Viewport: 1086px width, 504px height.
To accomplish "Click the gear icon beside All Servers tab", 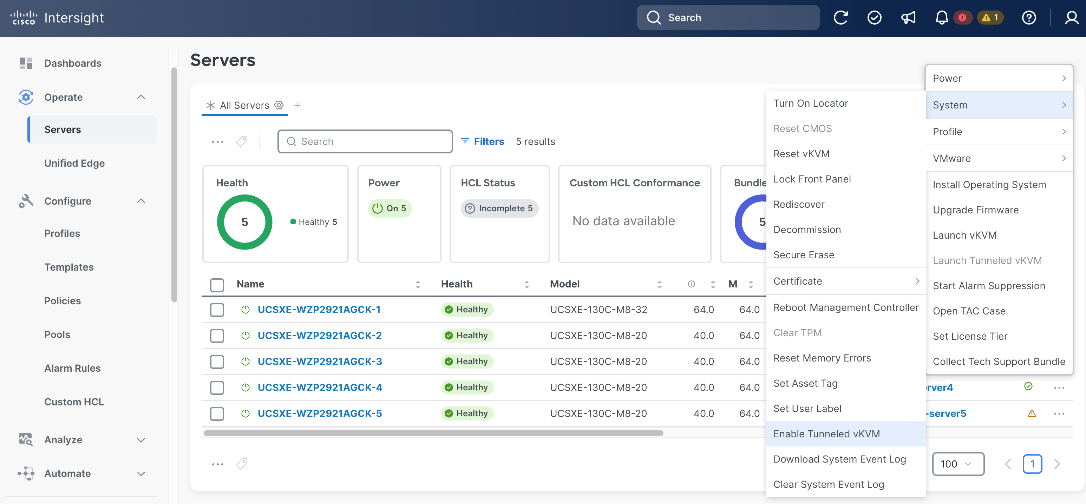I will (x=278, y=105).
